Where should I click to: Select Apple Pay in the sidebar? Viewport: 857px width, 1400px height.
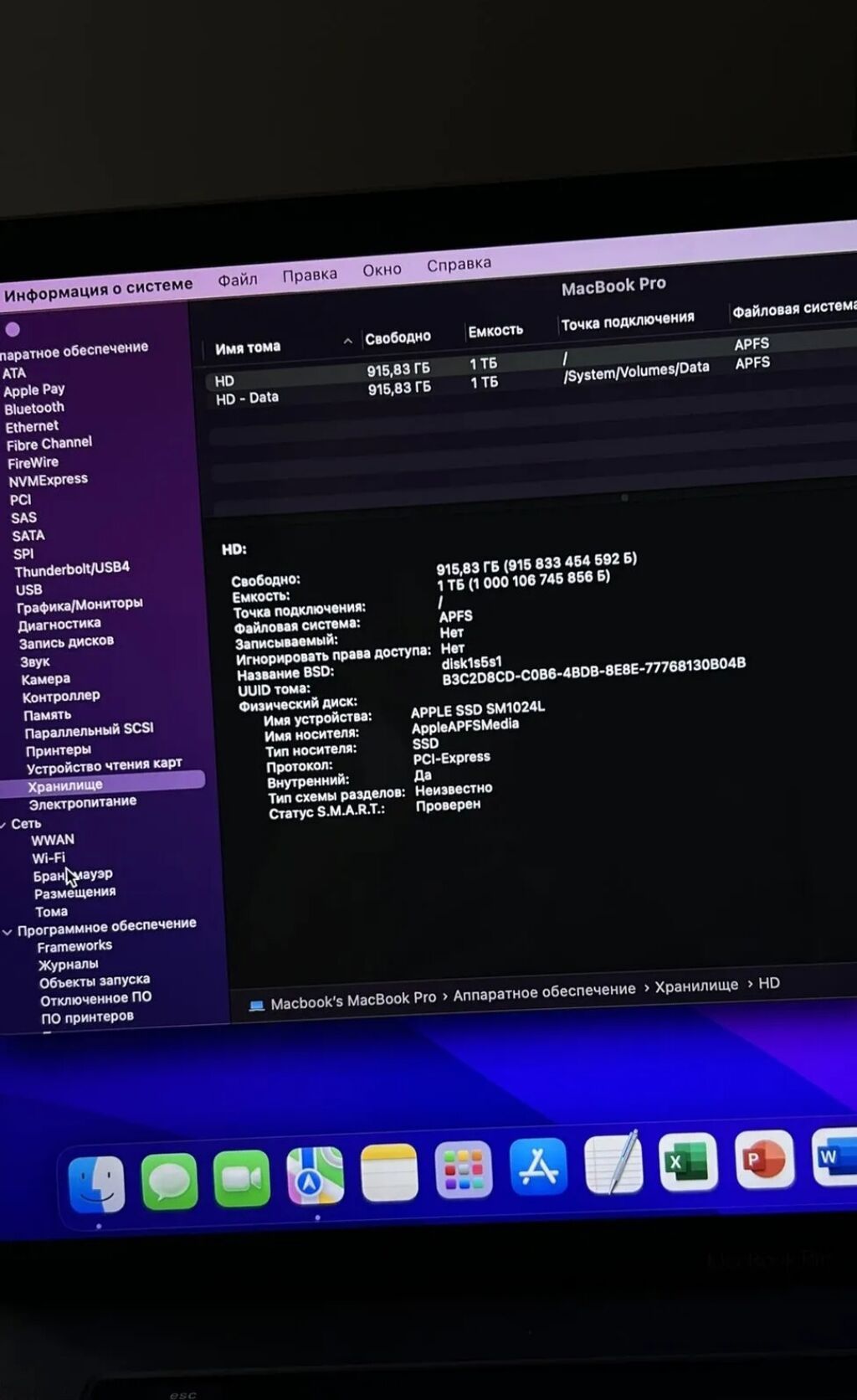click(x=34, y=390)
